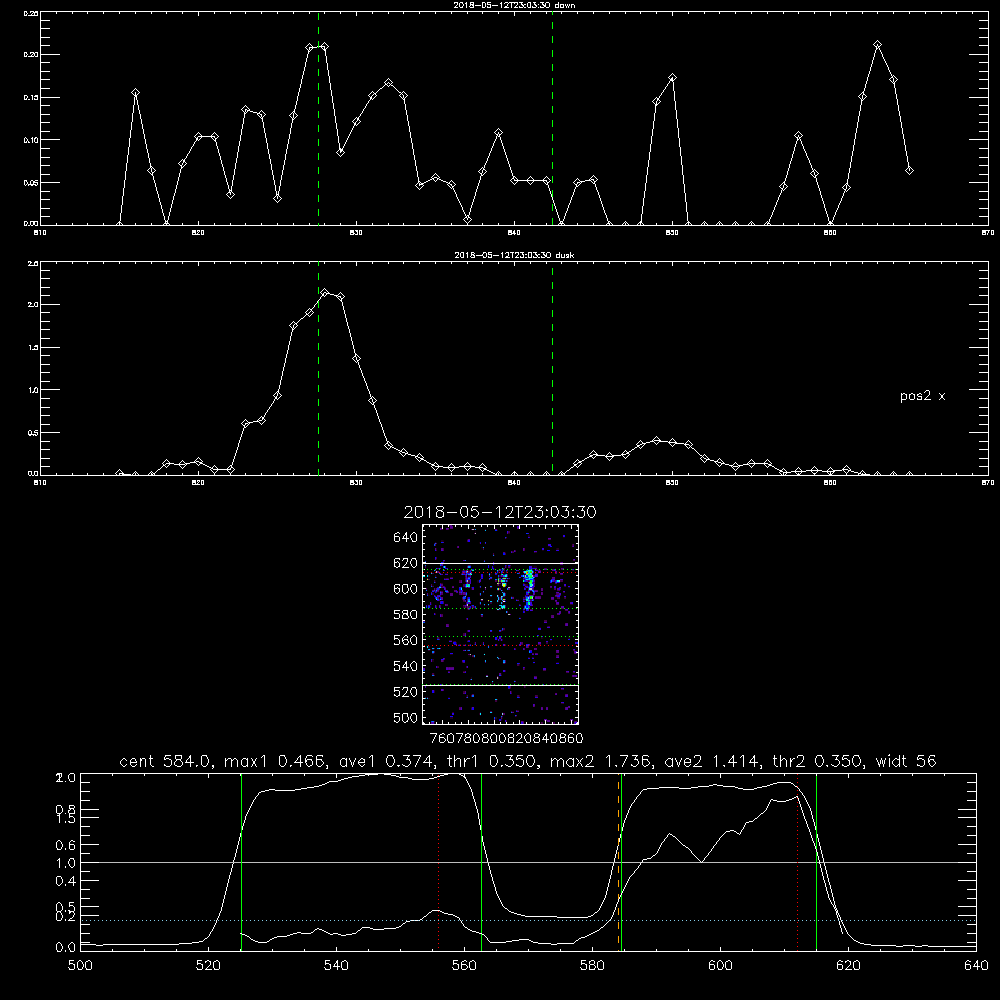Click the highest diamond point in dusk plot

point(325,293)
